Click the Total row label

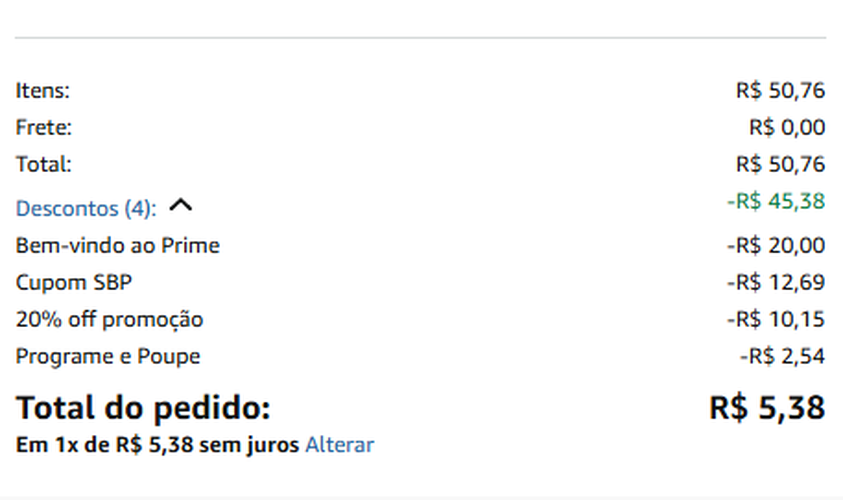[44, 164]
